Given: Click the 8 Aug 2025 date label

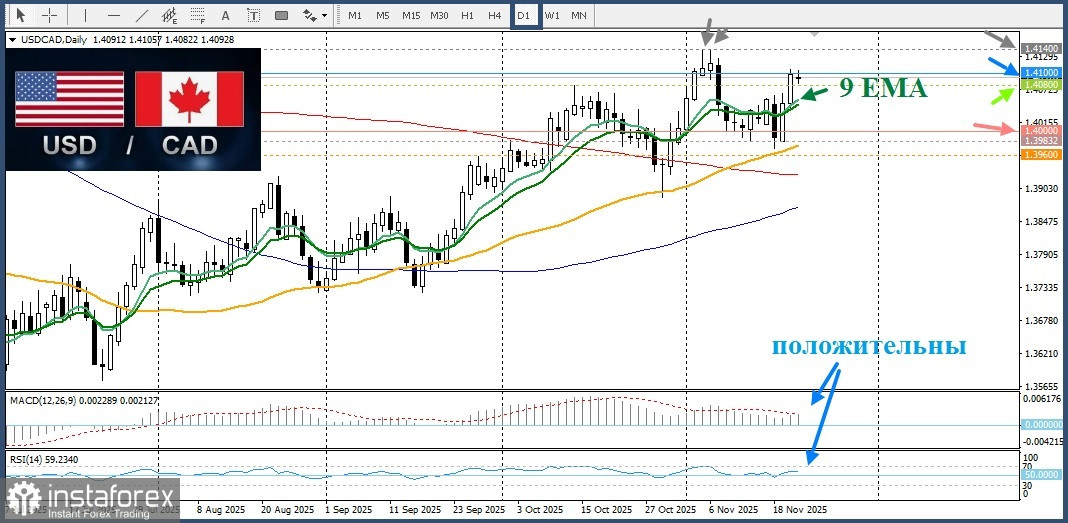Looking at the screenshot, I should (x=221, y=509).
